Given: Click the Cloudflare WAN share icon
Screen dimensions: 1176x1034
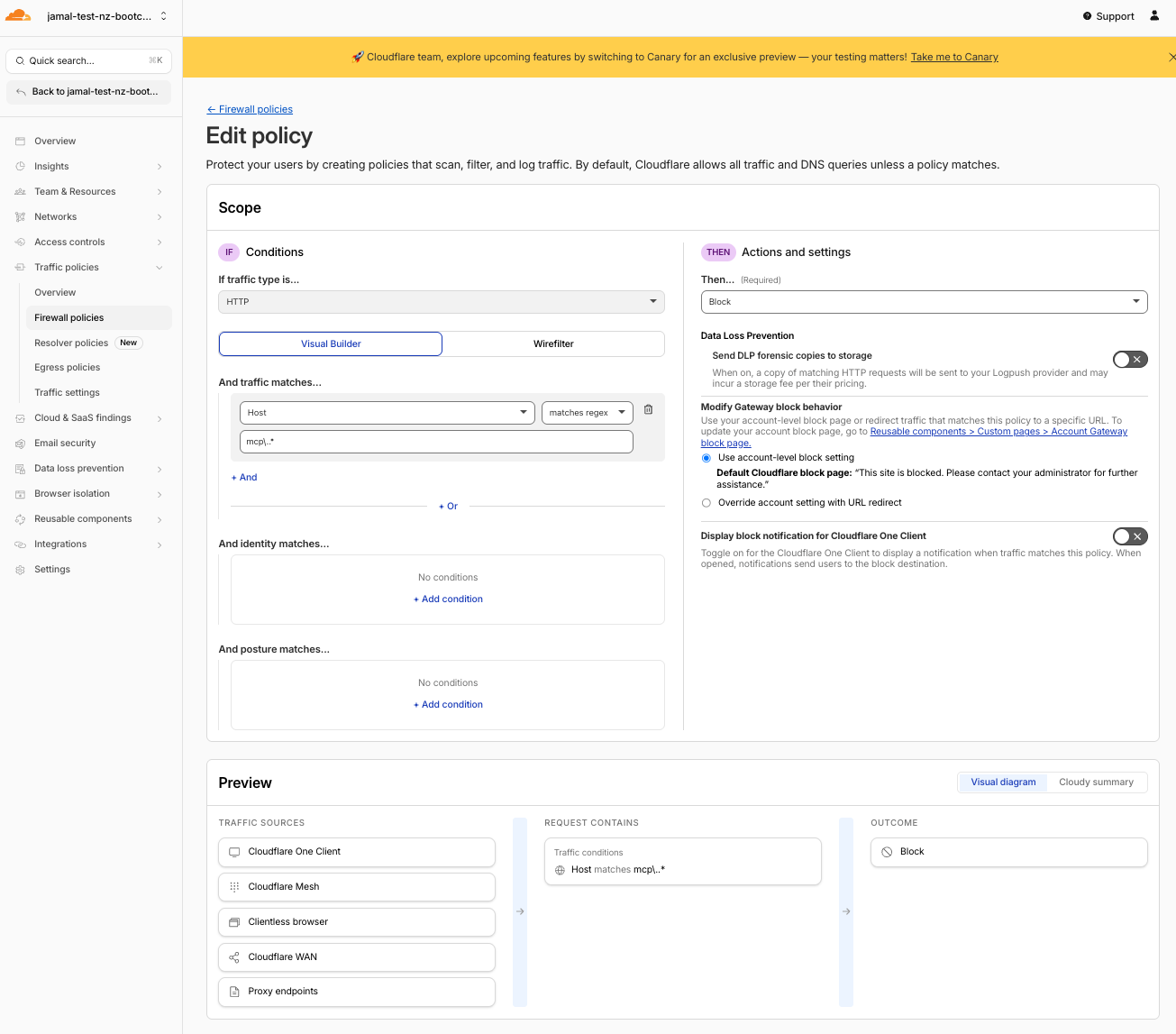Looking at the screenshot, I should tap(234, 957).
